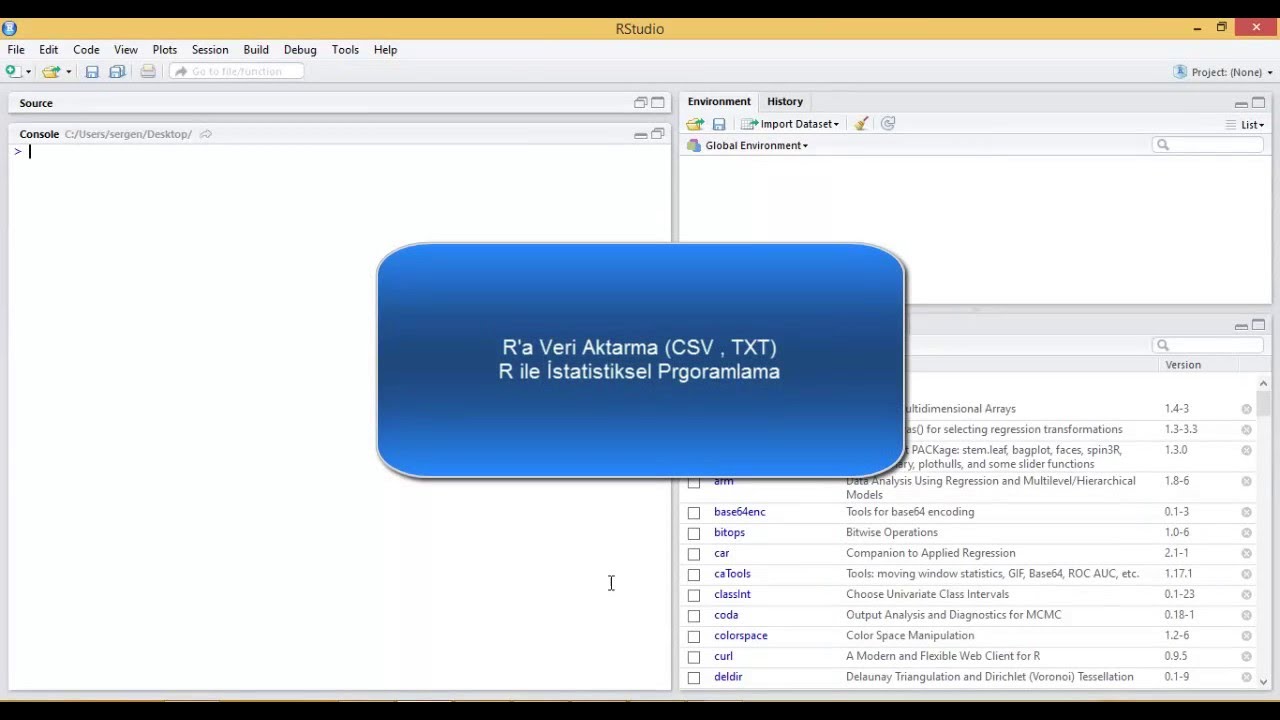1280x720 pixels.
Task: Remove the curl package using its x icon
Action: pos(1246,657)
